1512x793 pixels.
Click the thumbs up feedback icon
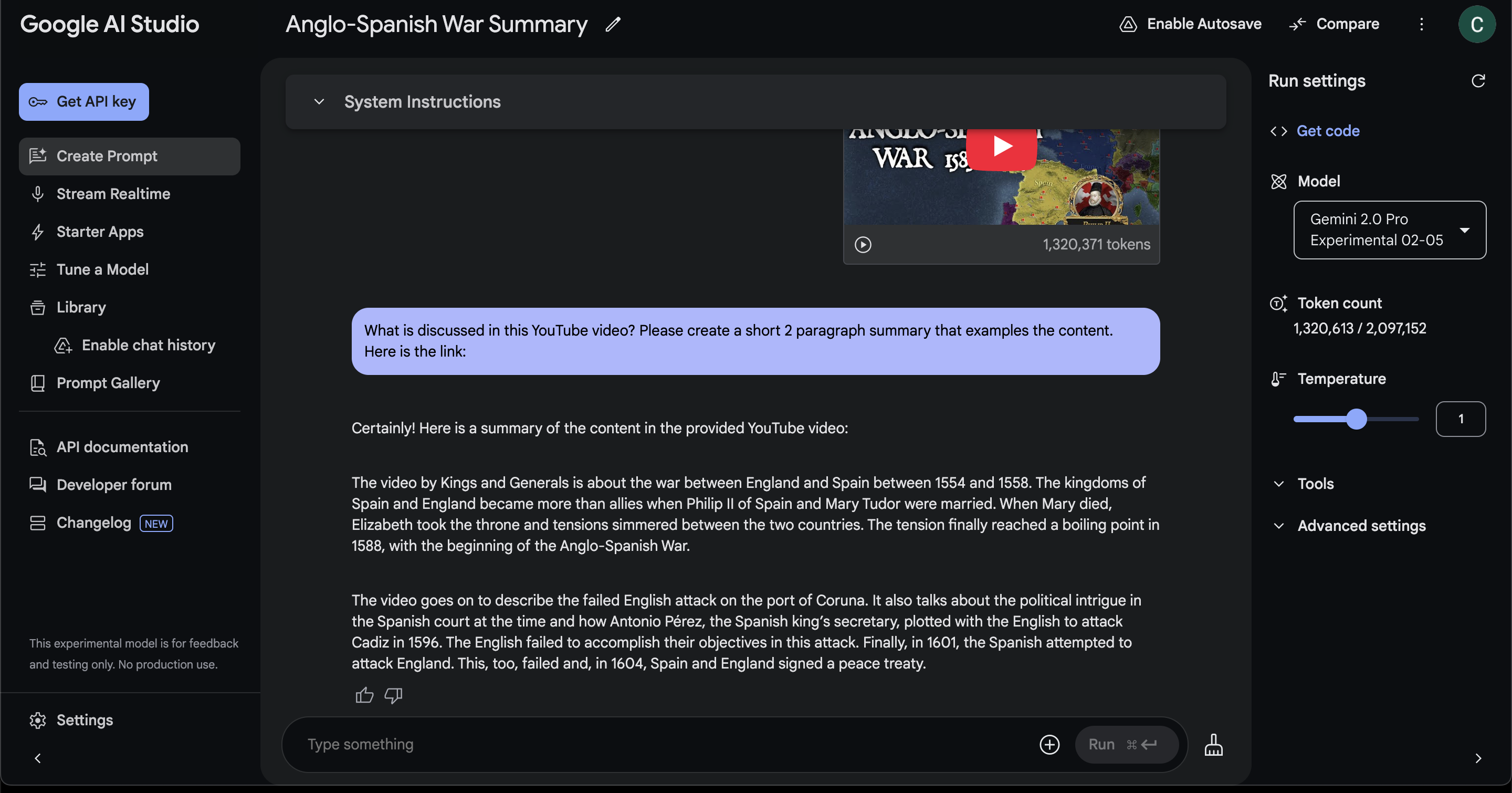click(x=364, y=695)
